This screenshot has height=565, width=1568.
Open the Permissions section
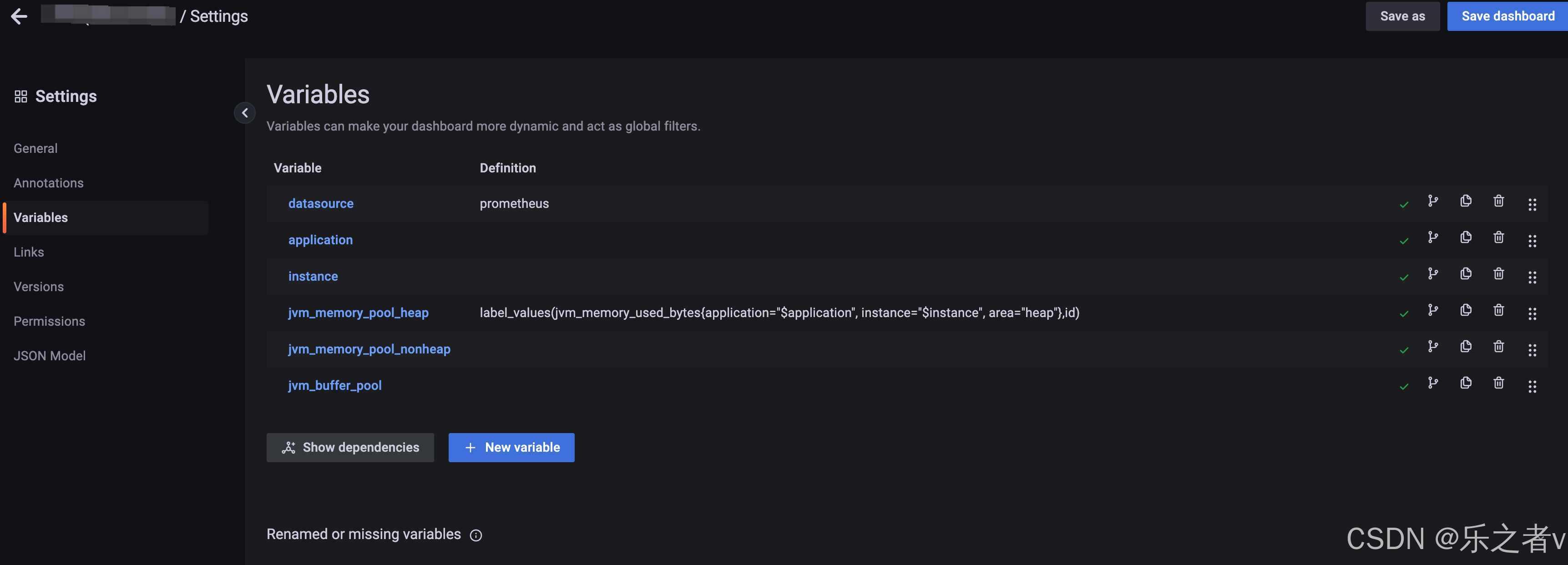click(x=49, y=322)
